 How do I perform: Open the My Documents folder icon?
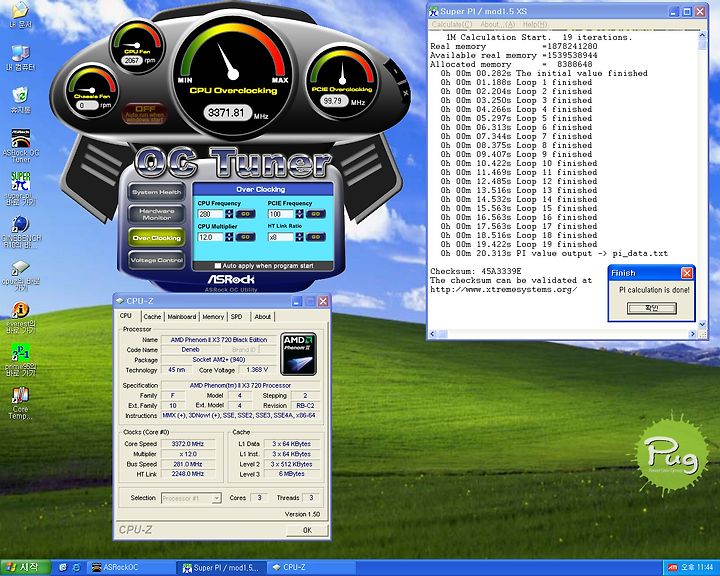click(21, 15)
